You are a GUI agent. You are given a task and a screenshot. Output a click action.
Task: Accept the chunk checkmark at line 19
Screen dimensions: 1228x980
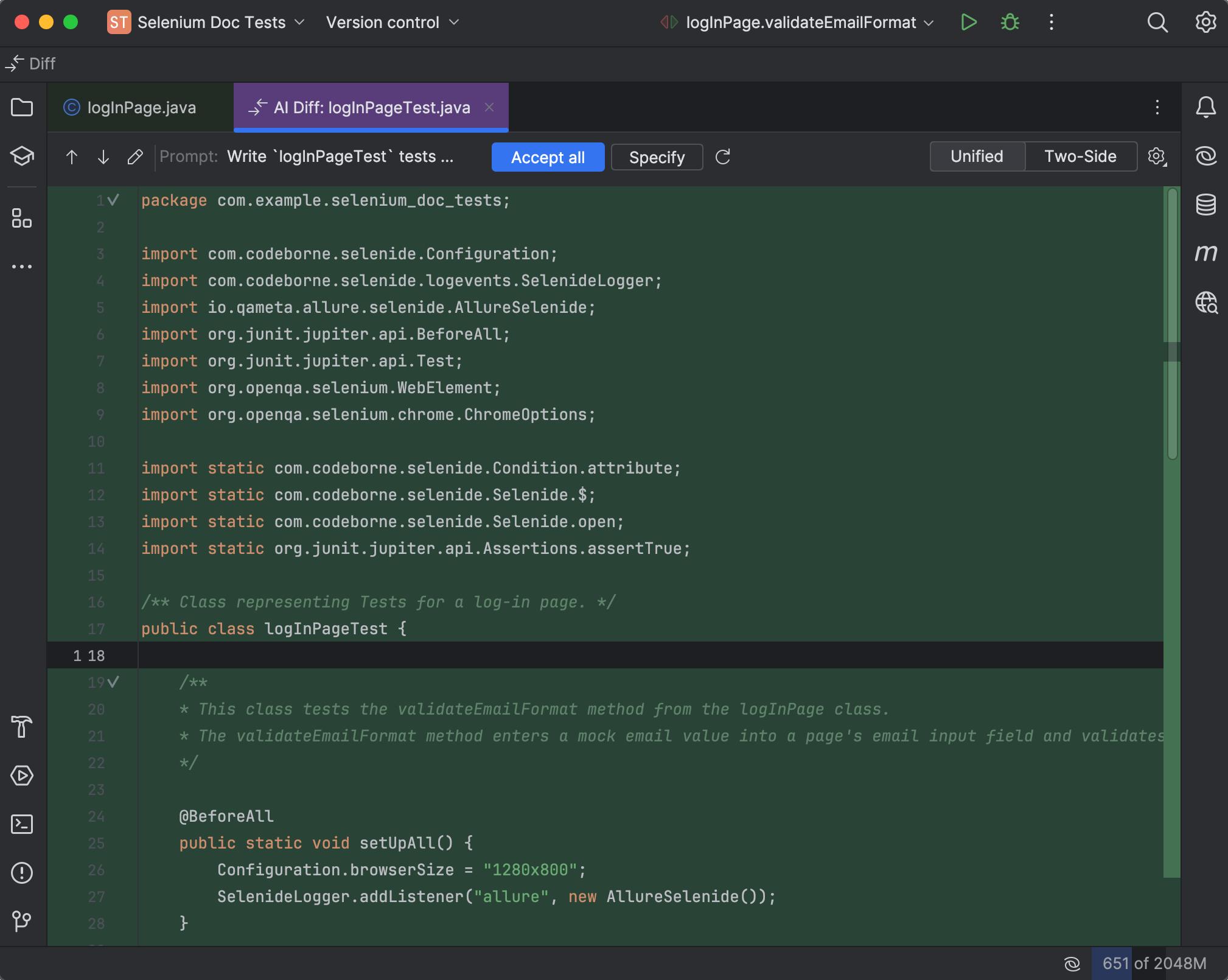click(113, 682)
